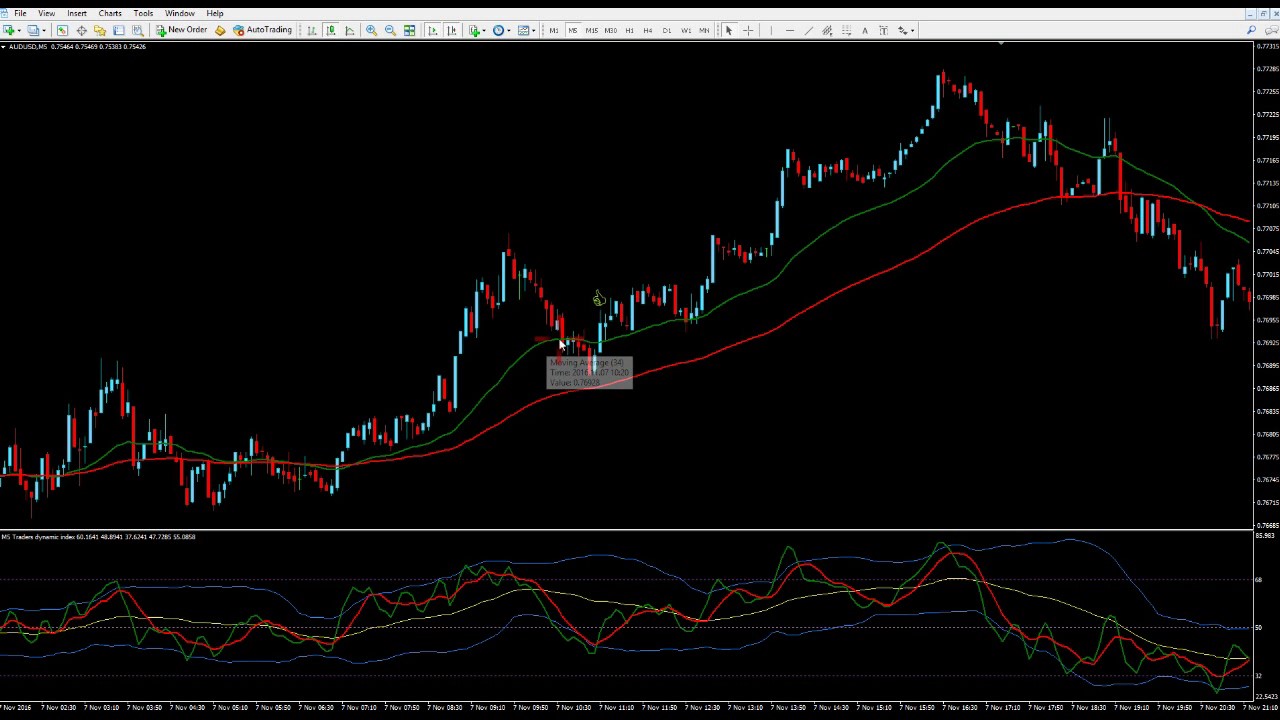Click the Templates toolbar icon
Image resolution: width=1280 pixels, height=720 pixels.
tap(523, 30)
